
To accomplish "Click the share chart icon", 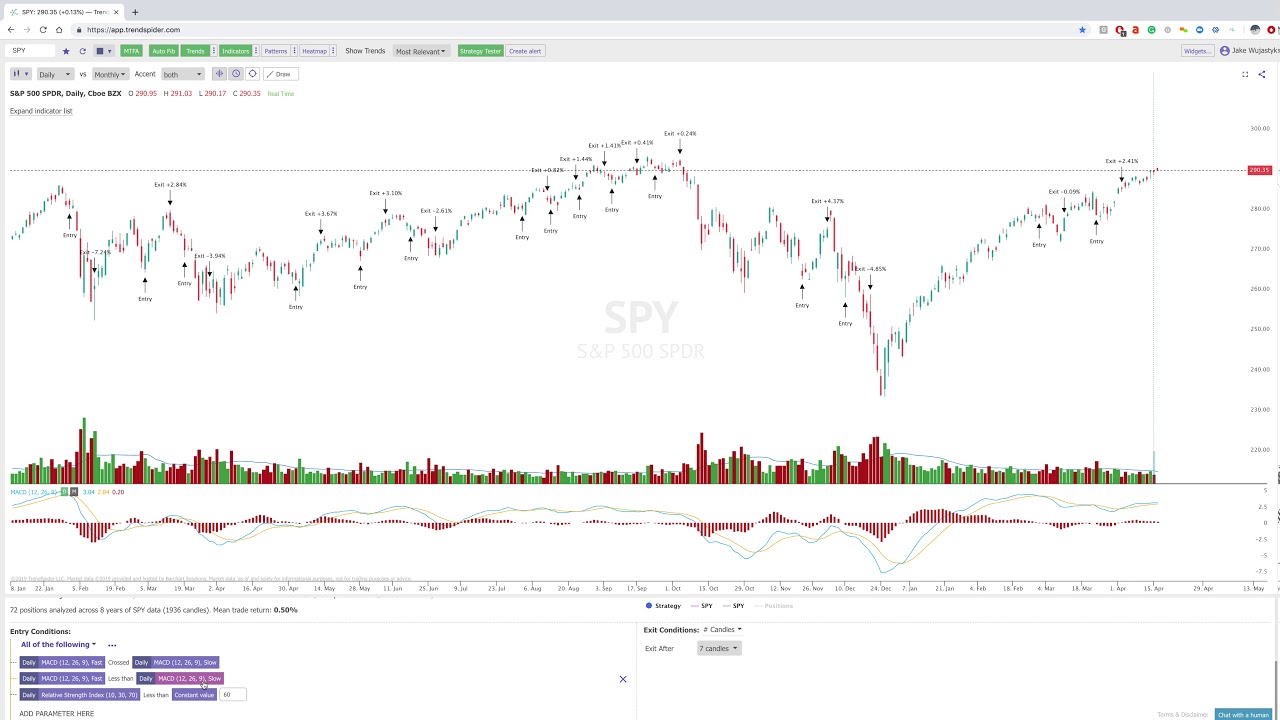I will pos(1261,74).
